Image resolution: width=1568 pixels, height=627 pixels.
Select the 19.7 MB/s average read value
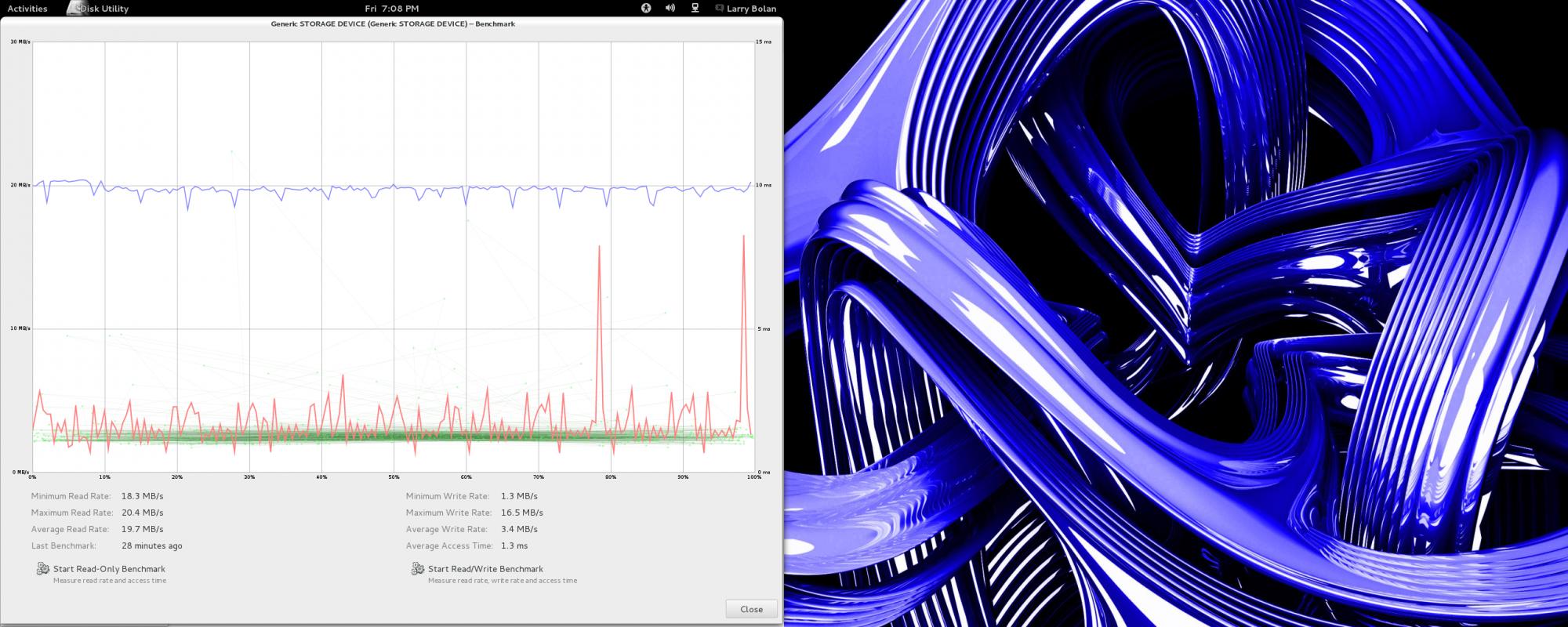142,529
